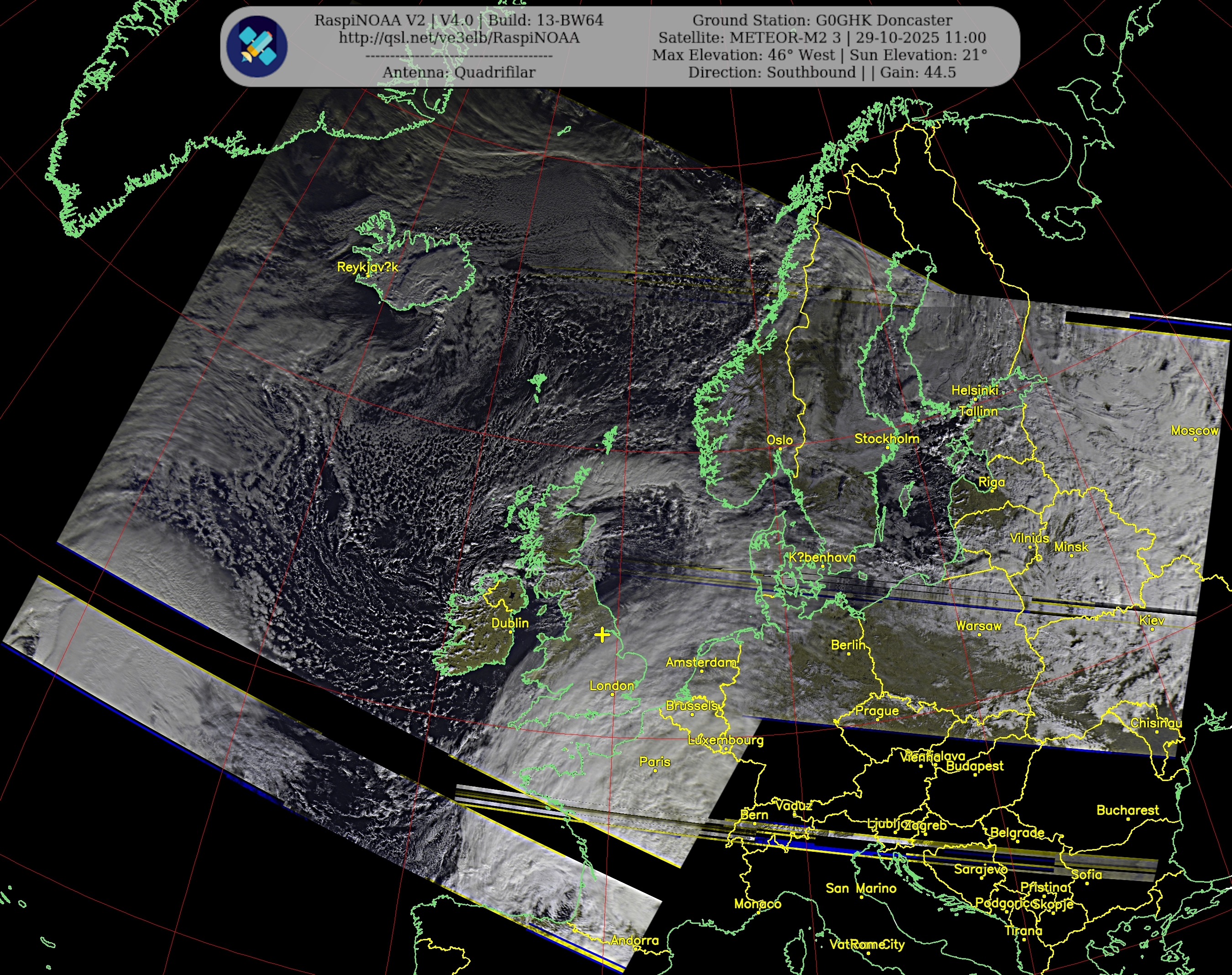Viewport: 1232px width, 975px height.
Task: Click the Berlin city label
Action: 848,645
